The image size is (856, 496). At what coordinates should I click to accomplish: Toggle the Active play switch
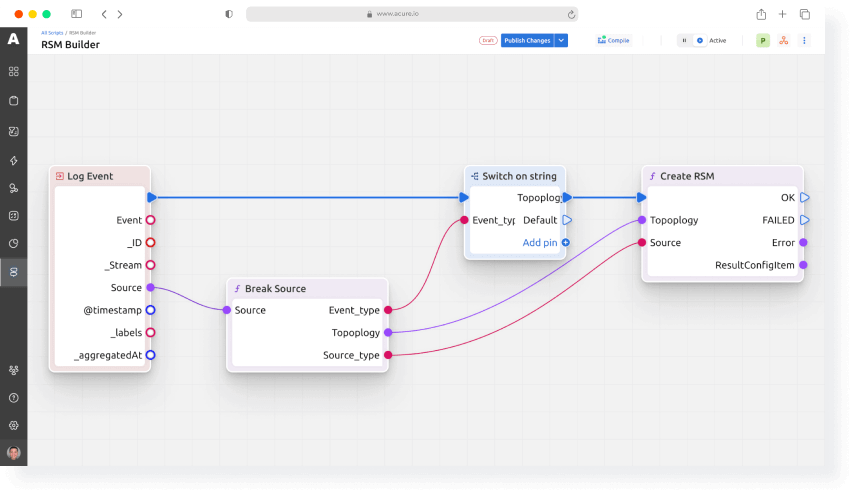(700, 40)
